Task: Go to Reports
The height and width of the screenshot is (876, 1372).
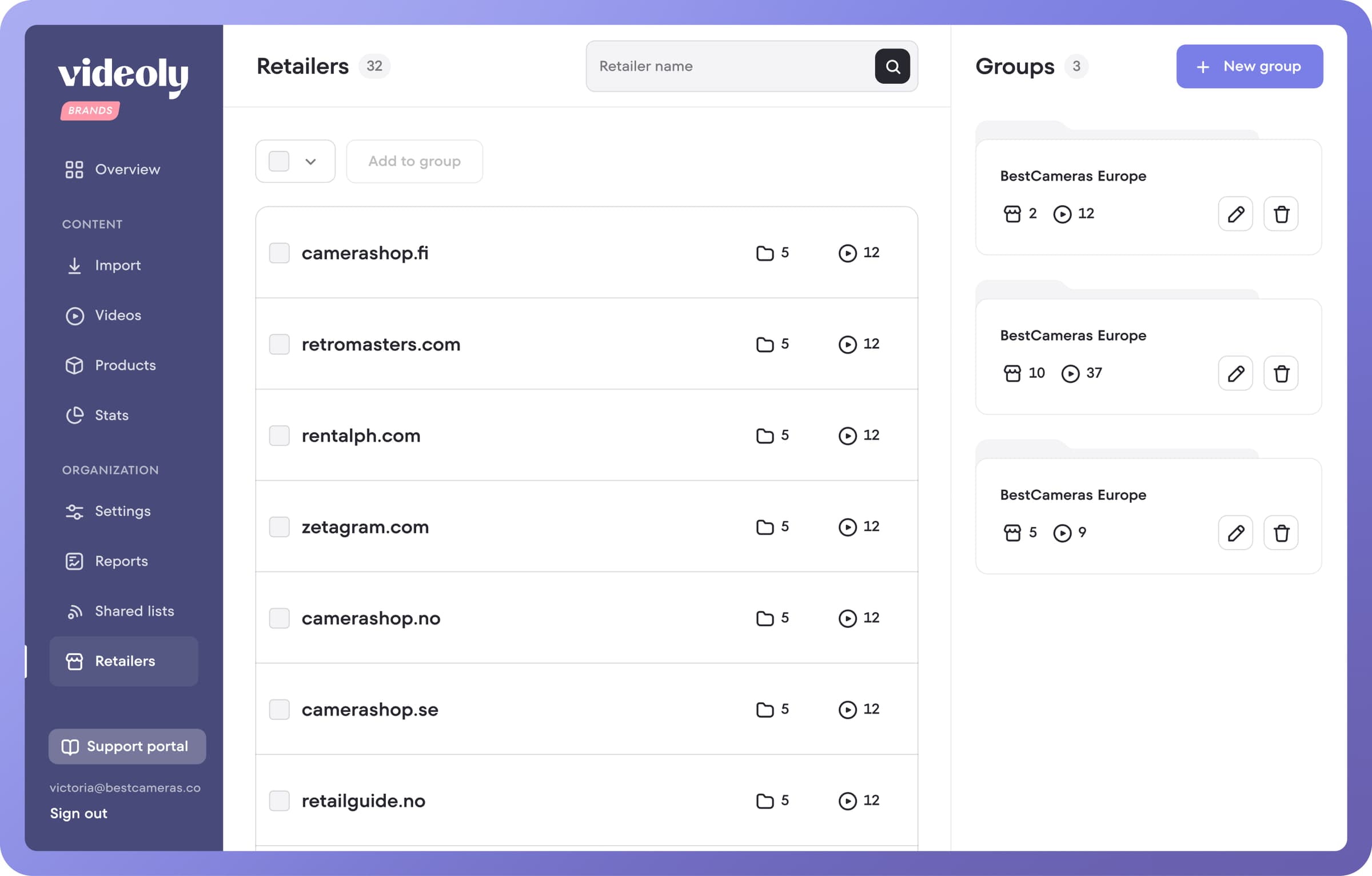Action: (x=107, y=561)
